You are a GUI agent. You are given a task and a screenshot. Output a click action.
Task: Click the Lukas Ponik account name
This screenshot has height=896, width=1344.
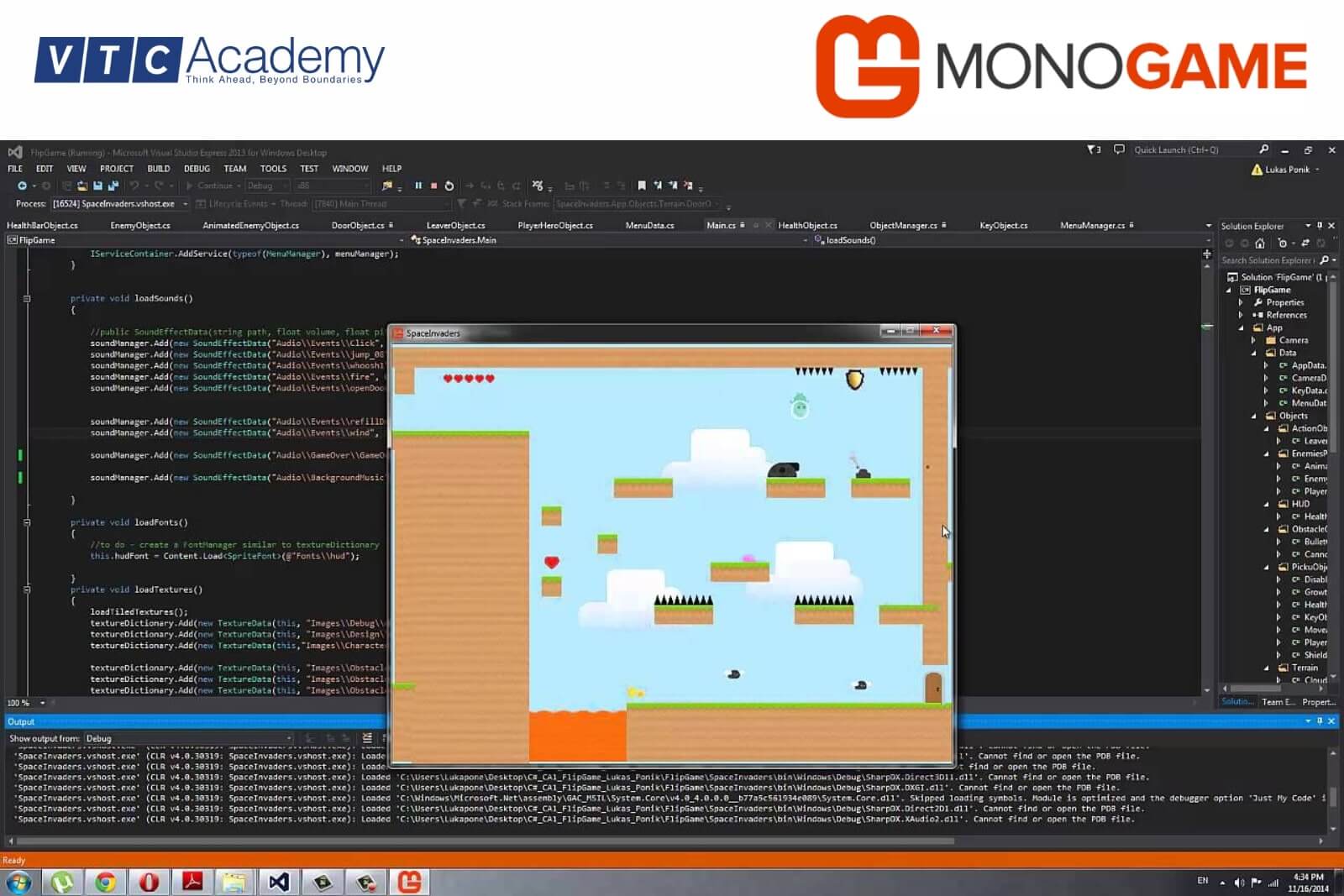(1287, 170)
